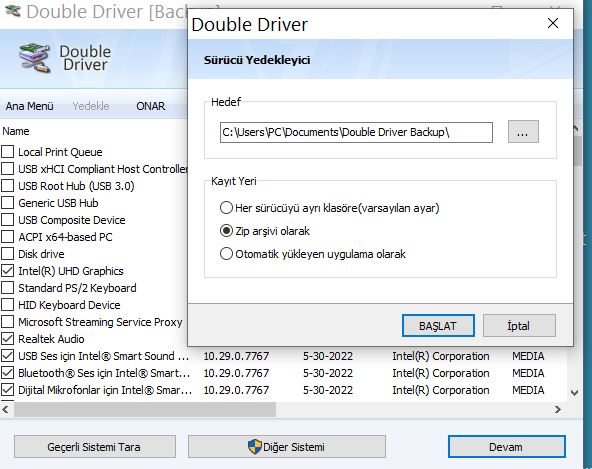
Task: Check the Disk drive checkbox
Action: tap(8, 254)
